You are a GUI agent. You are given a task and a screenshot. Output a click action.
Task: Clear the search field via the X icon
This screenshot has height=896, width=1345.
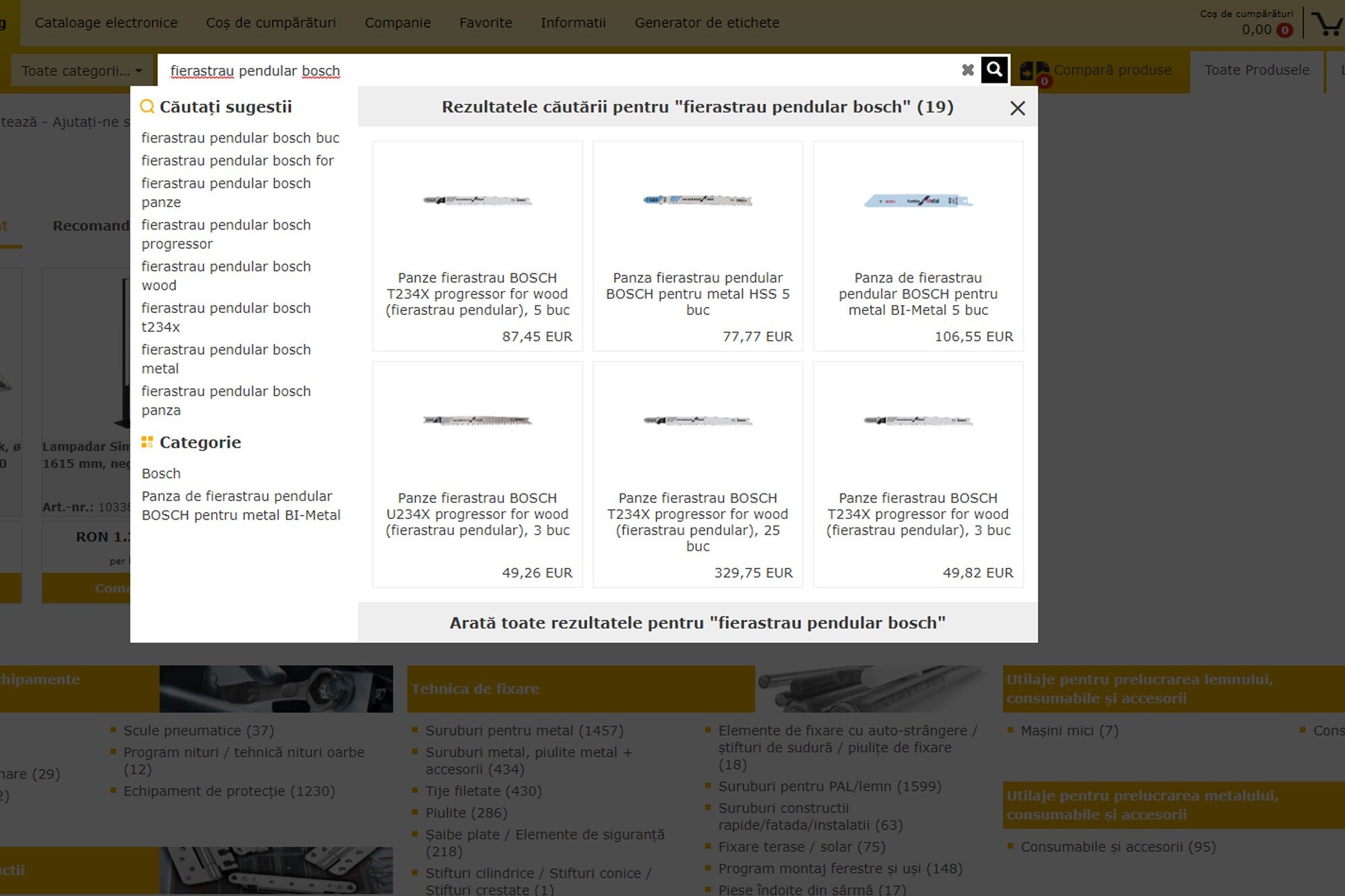click(968, 69)
